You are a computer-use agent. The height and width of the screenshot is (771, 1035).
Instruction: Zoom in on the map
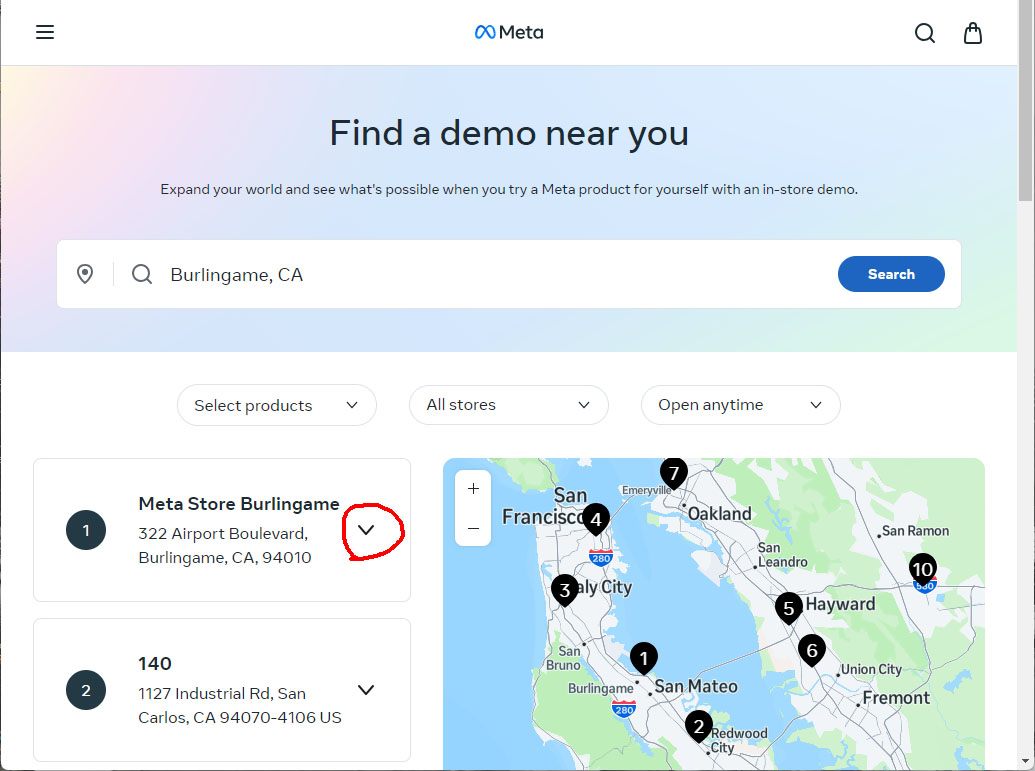473,489
